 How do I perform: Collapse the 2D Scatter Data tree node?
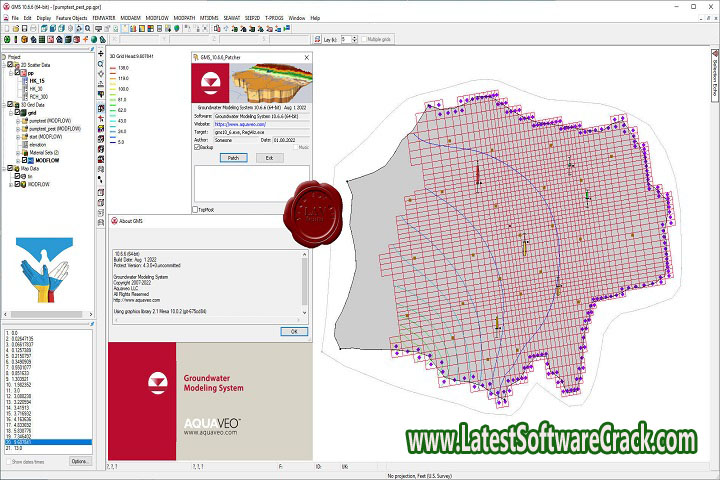tap(4, 67)
